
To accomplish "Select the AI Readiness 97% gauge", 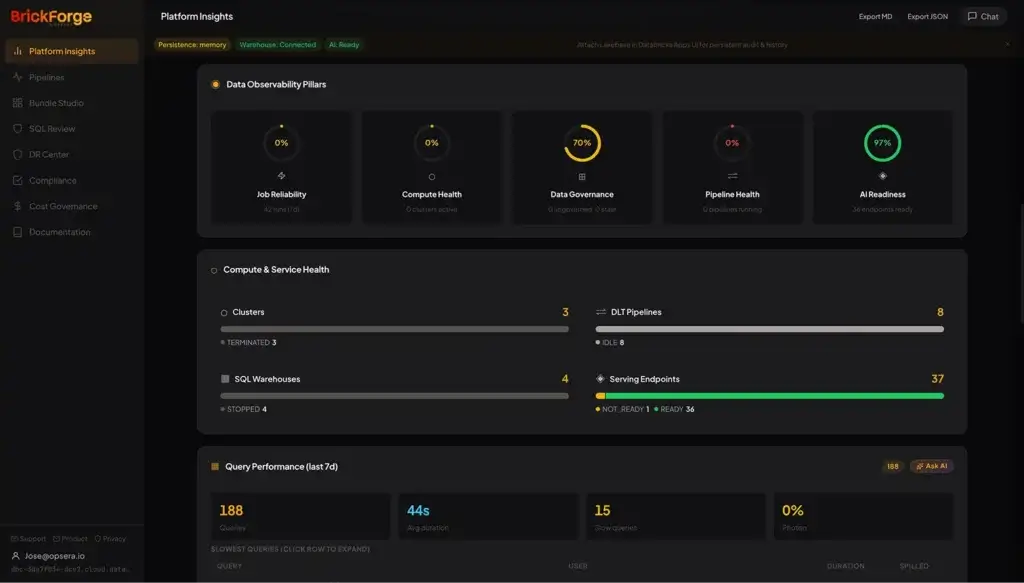I will click(x=882, y=143).
